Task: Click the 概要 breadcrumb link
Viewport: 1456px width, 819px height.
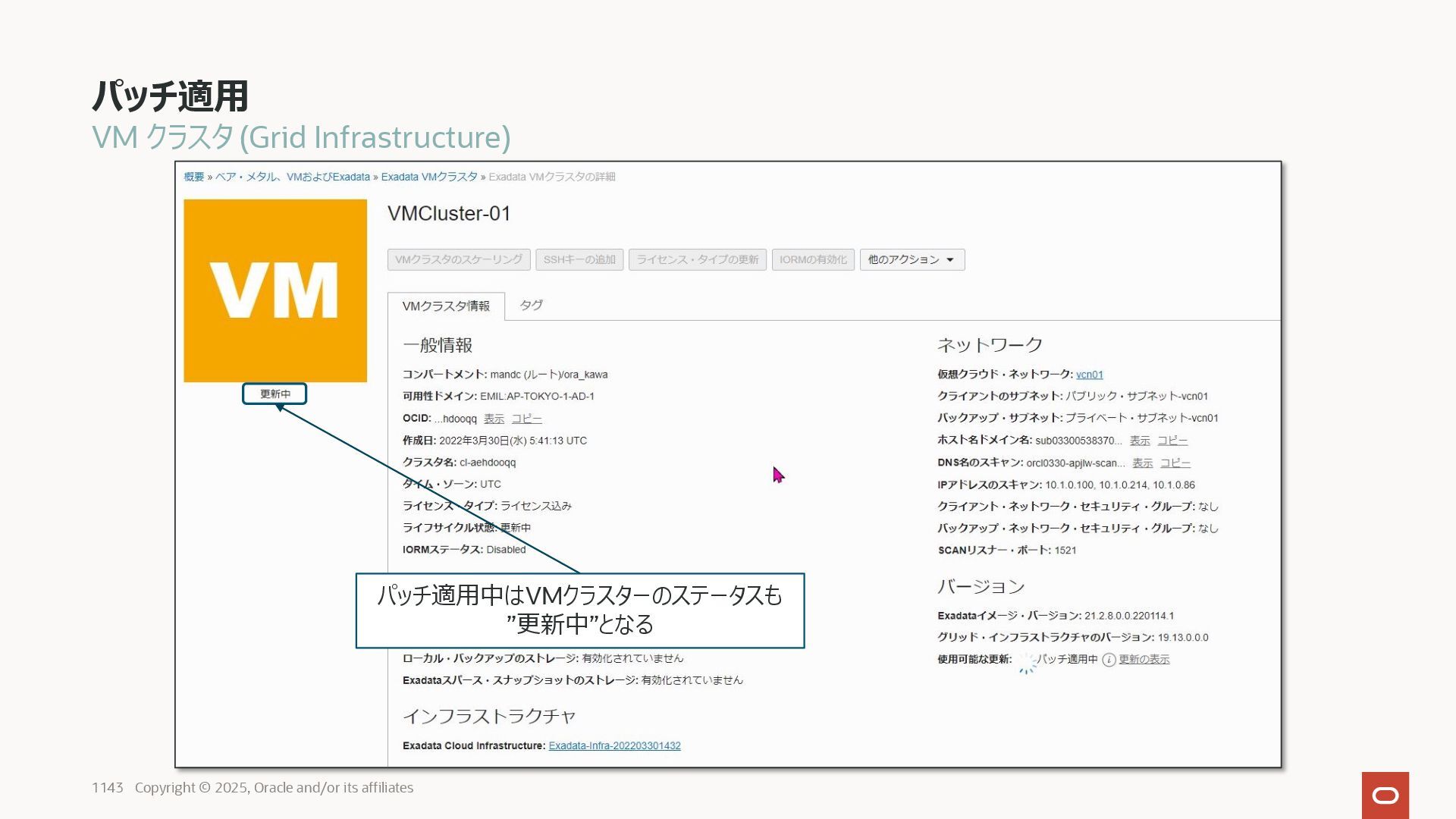Action: coord(193,177)
